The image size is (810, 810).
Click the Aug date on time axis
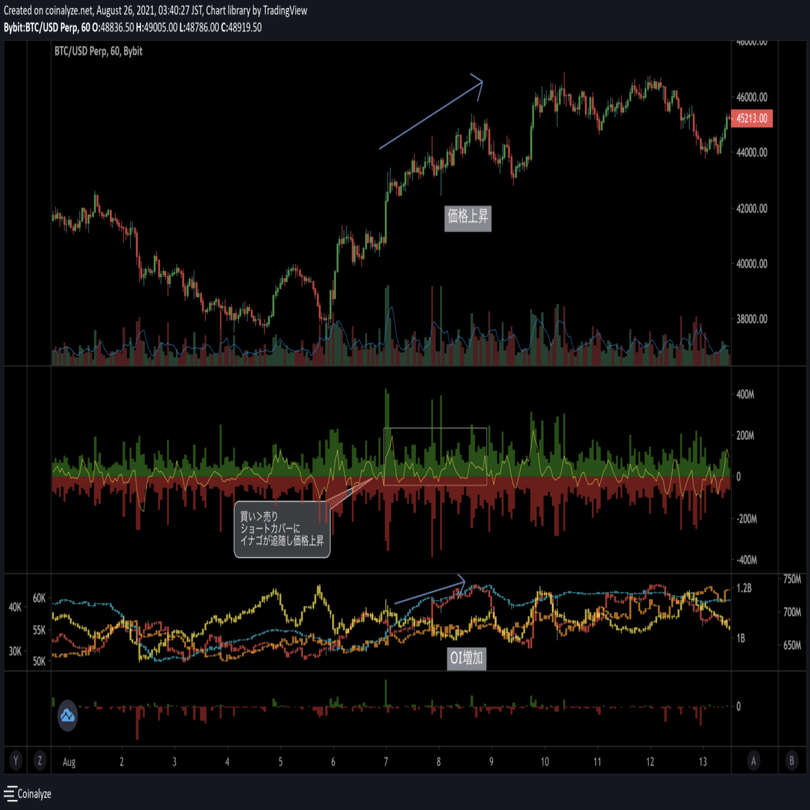69,762
